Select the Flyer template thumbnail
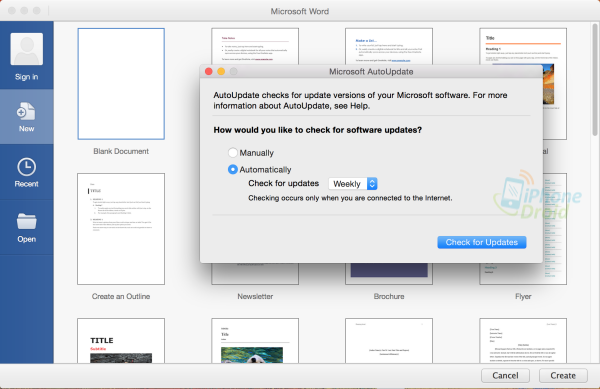600x389 pixels. [x=554, y=229]
